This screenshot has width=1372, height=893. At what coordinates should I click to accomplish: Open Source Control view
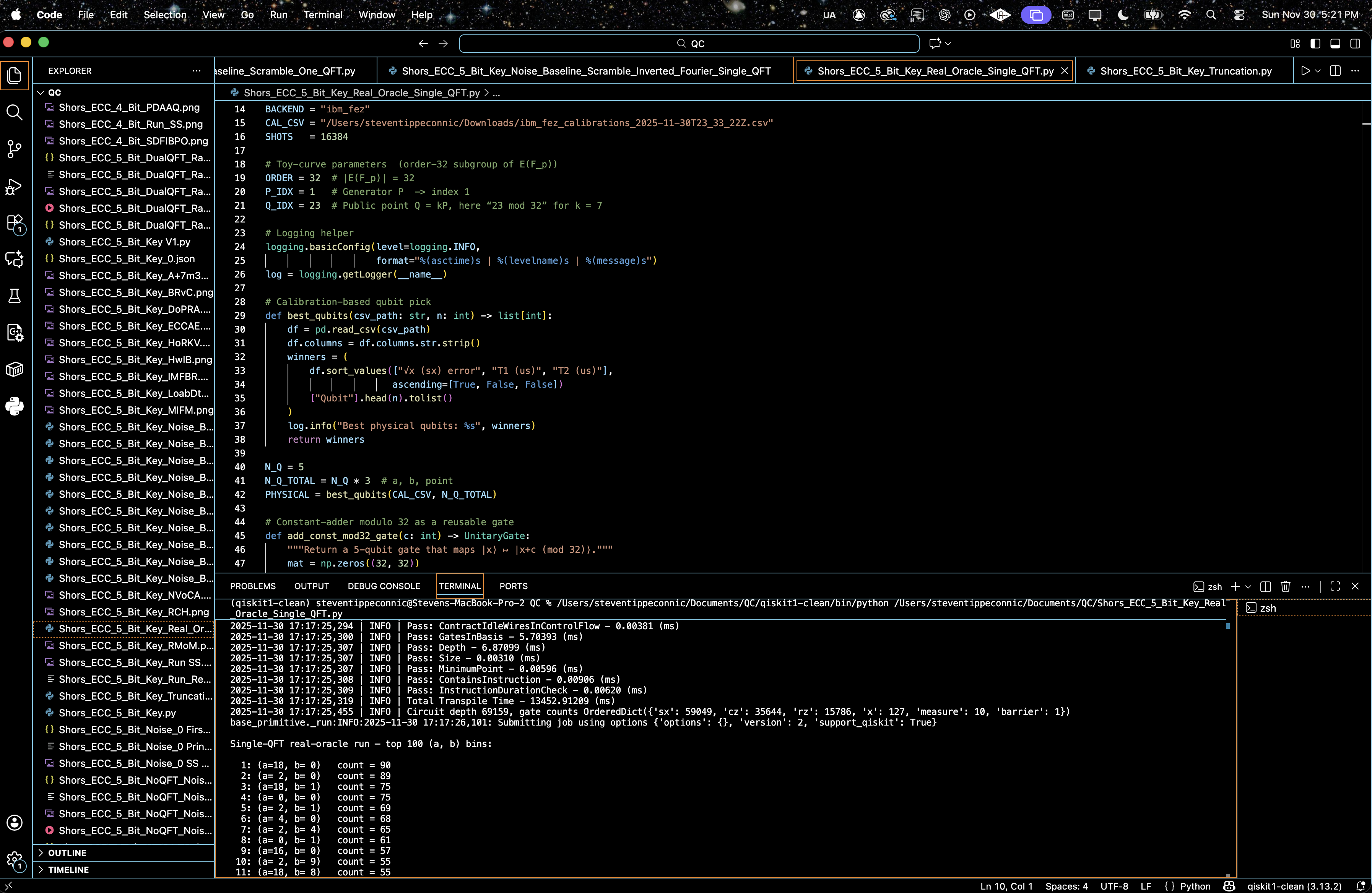(x=15, y=149)
